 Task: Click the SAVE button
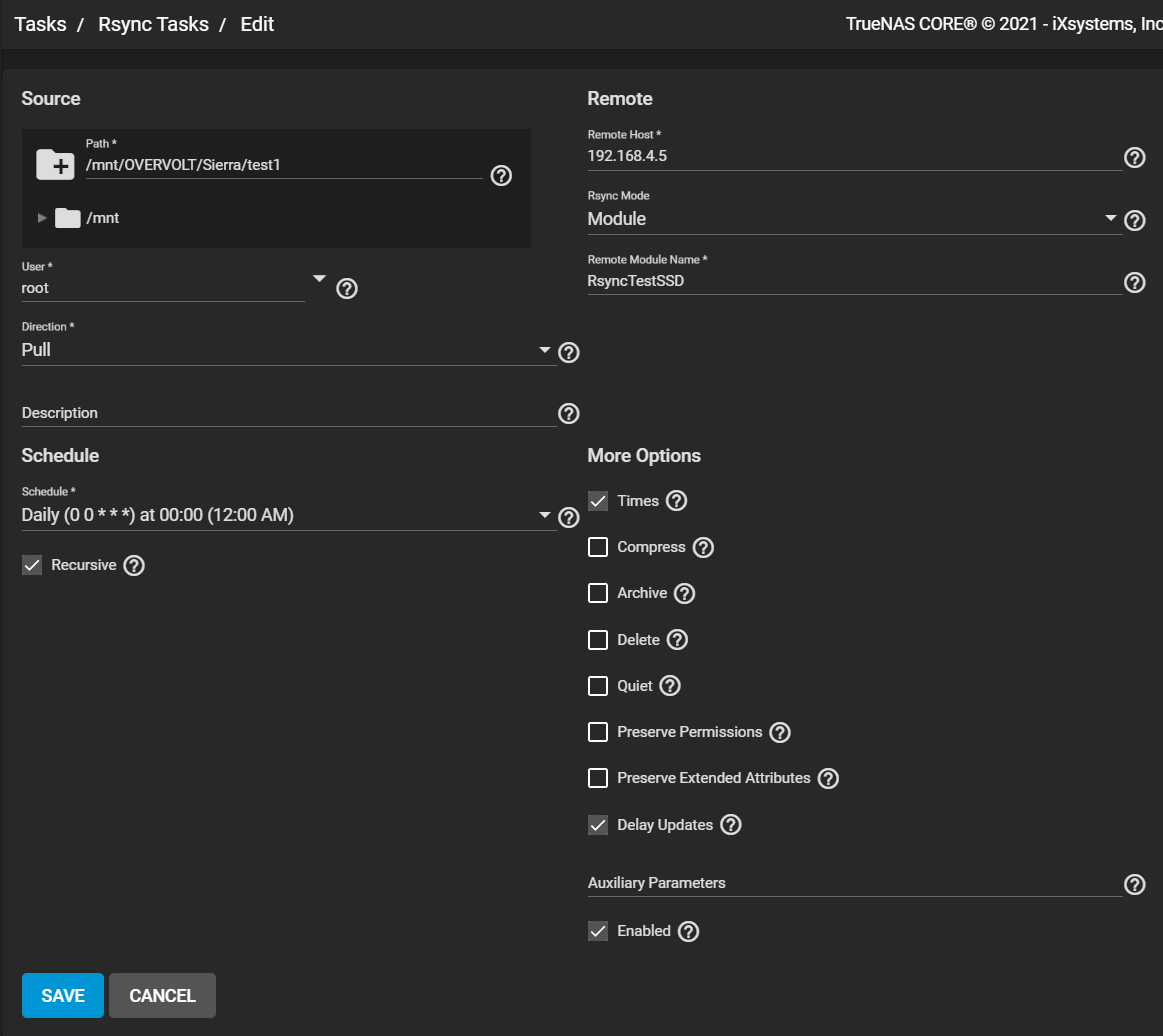pos(63,995)
